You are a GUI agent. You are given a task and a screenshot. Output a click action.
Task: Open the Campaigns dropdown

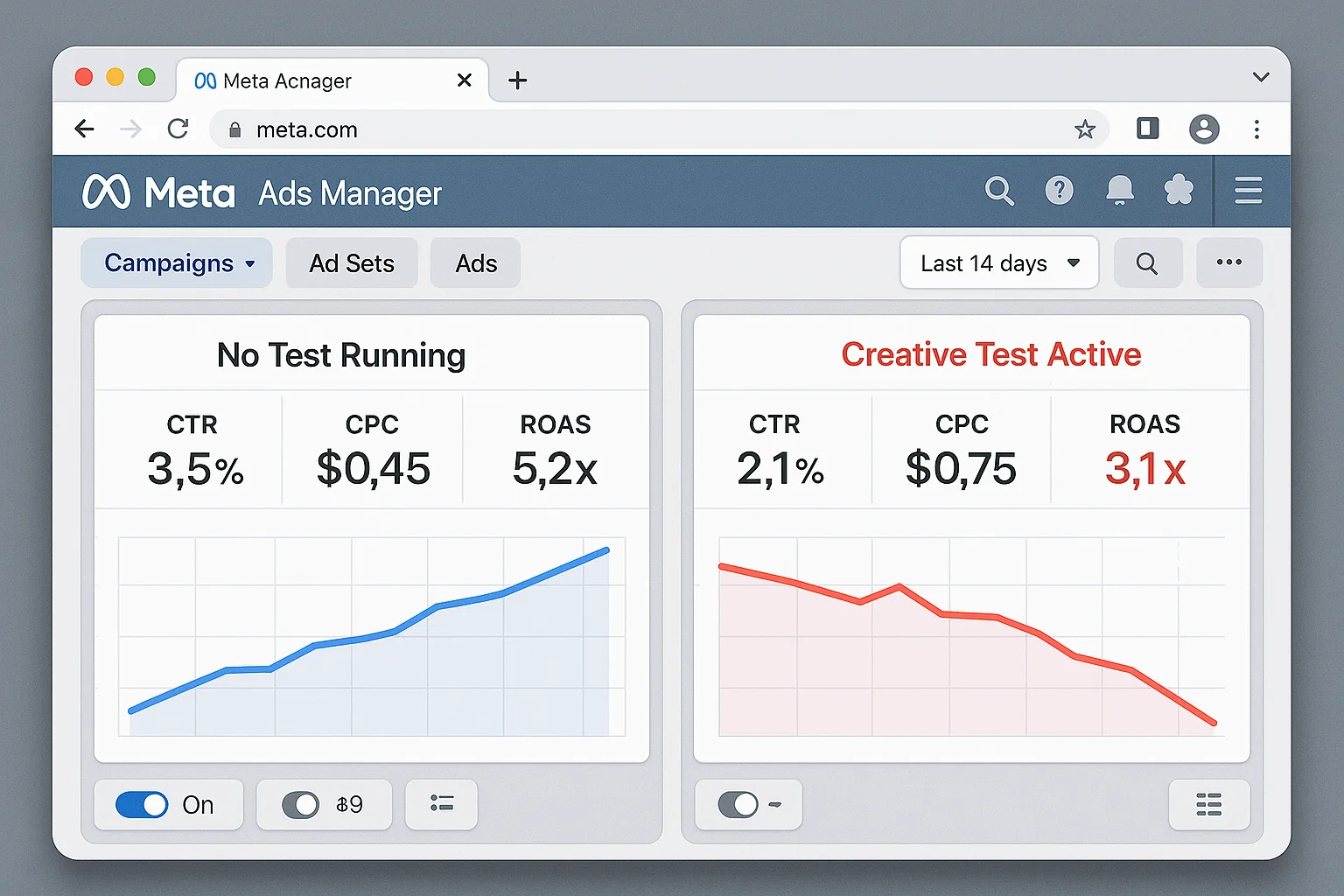pyautogui.click(x=176, y=262)
